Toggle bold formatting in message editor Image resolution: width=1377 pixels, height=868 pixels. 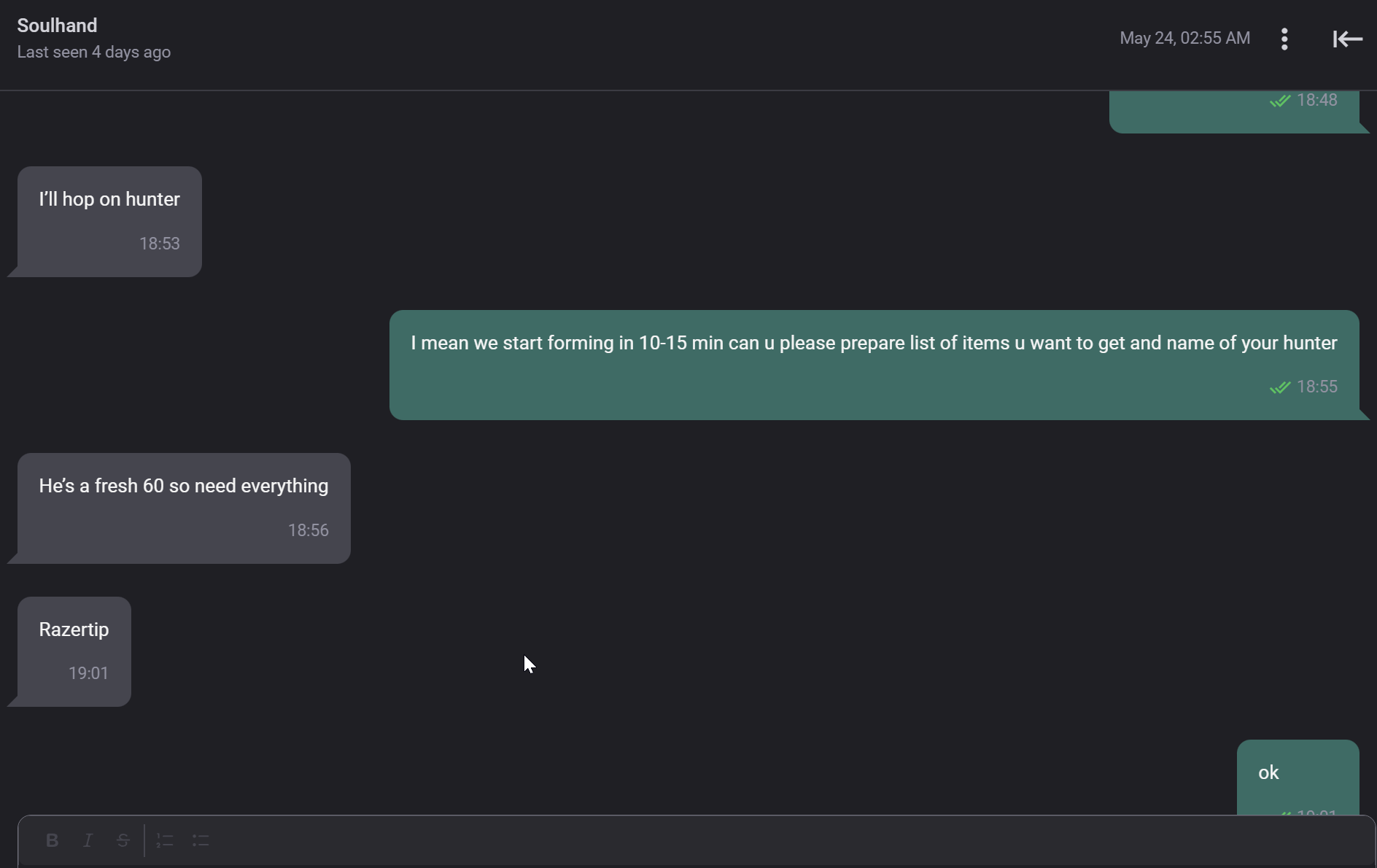[x=52, y=840]
